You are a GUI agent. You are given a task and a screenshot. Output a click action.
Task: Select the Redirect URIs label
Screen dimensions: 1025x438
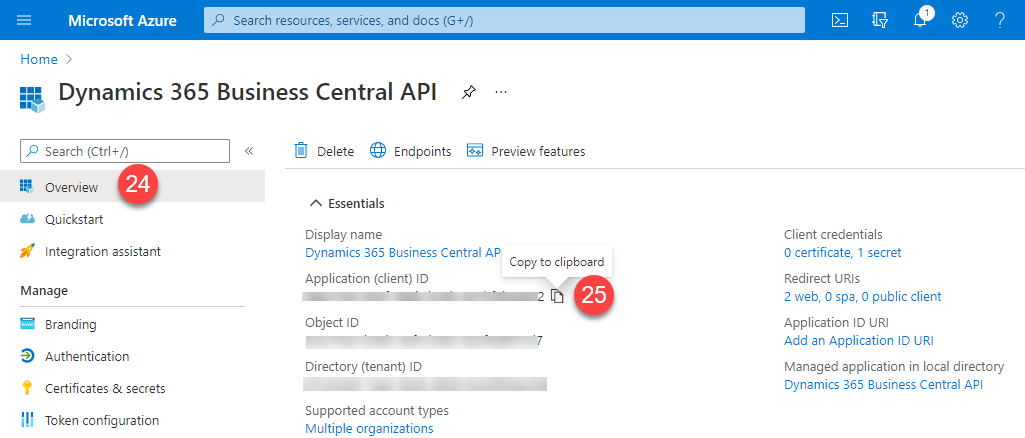point(822,278)
